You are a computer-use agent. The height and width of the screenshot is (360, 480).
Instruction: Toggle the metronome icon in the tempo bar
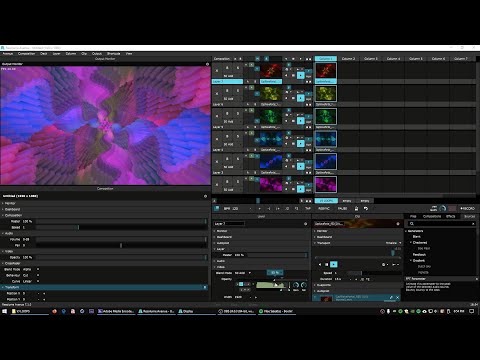(x=217, y=208)
